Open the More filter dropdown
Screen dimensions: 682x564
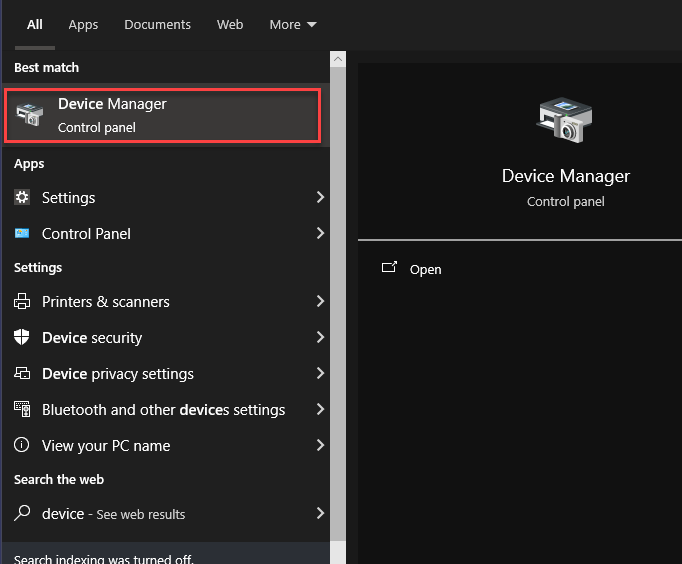(x=292, y=25)
